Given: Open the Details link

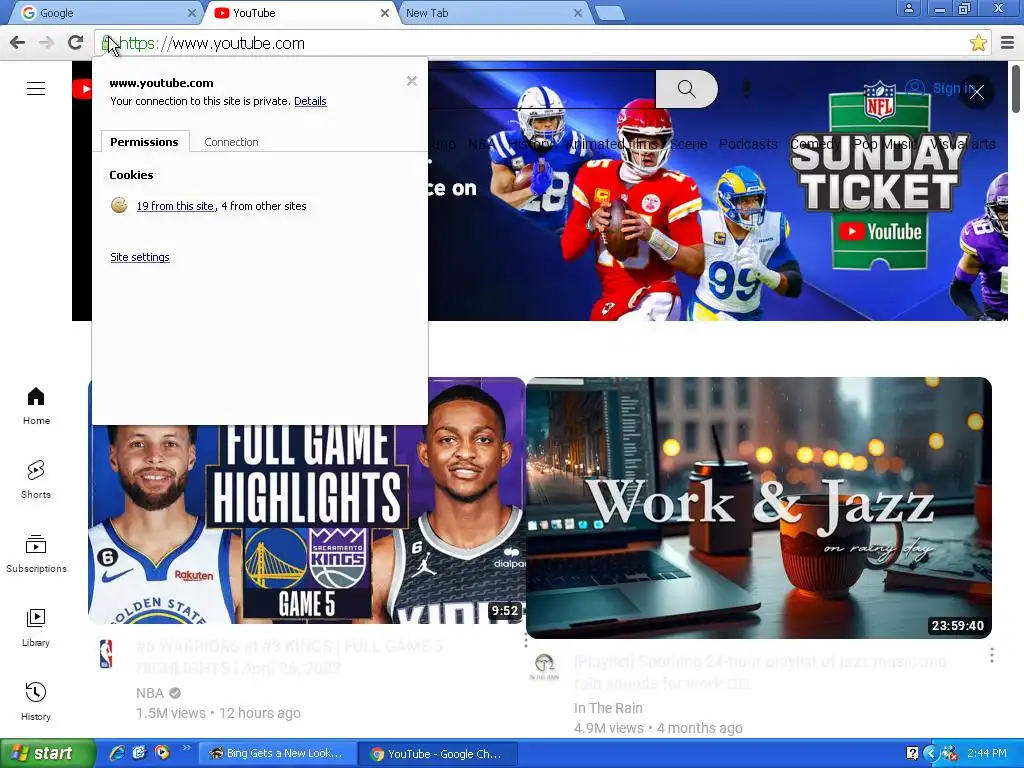Looking at the screenshot, I should (310, 101).
